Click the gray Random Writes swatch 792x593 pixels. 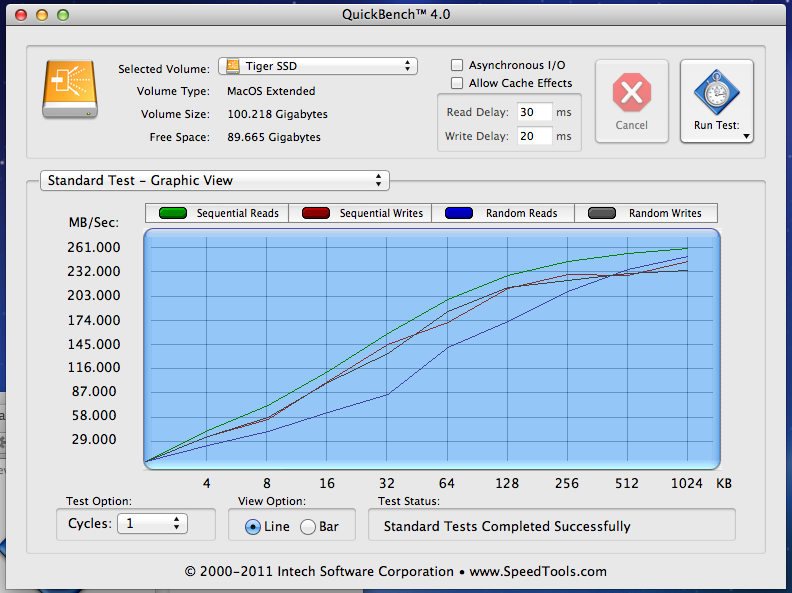tap(600, 213)
